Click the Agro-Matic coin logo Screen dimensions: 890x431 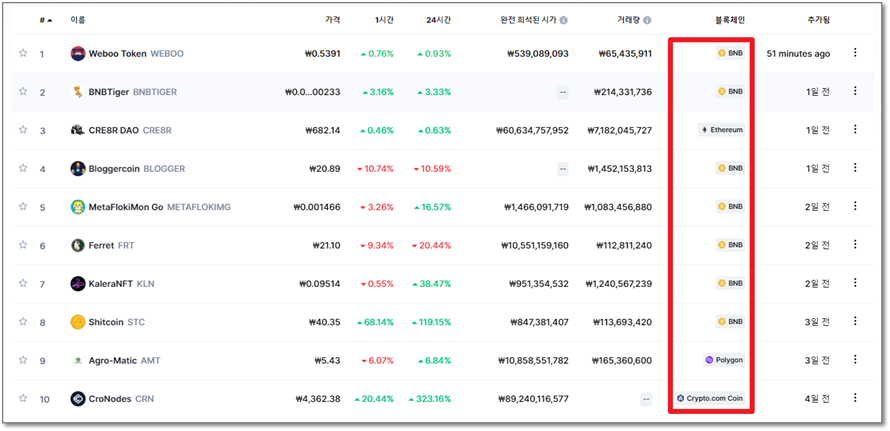click(78, 361)
